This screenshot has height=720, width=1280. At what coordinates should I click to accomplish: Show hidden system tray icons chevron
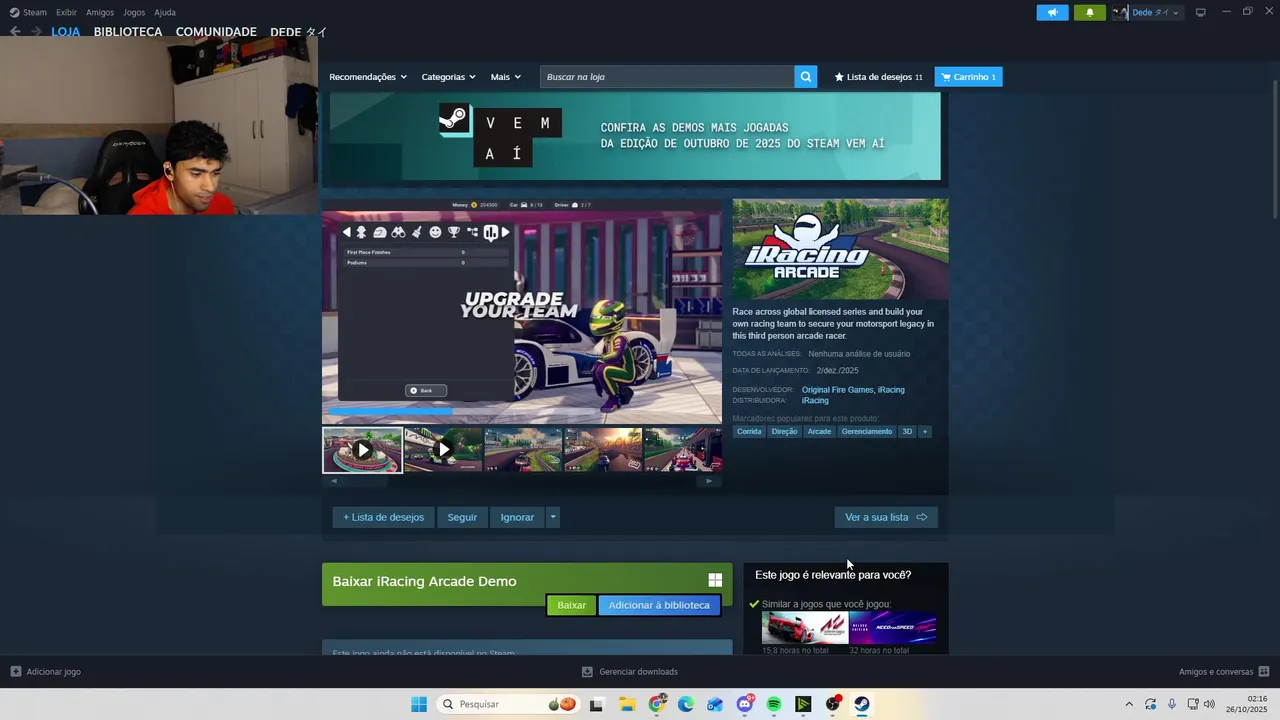pos(1129,704)
